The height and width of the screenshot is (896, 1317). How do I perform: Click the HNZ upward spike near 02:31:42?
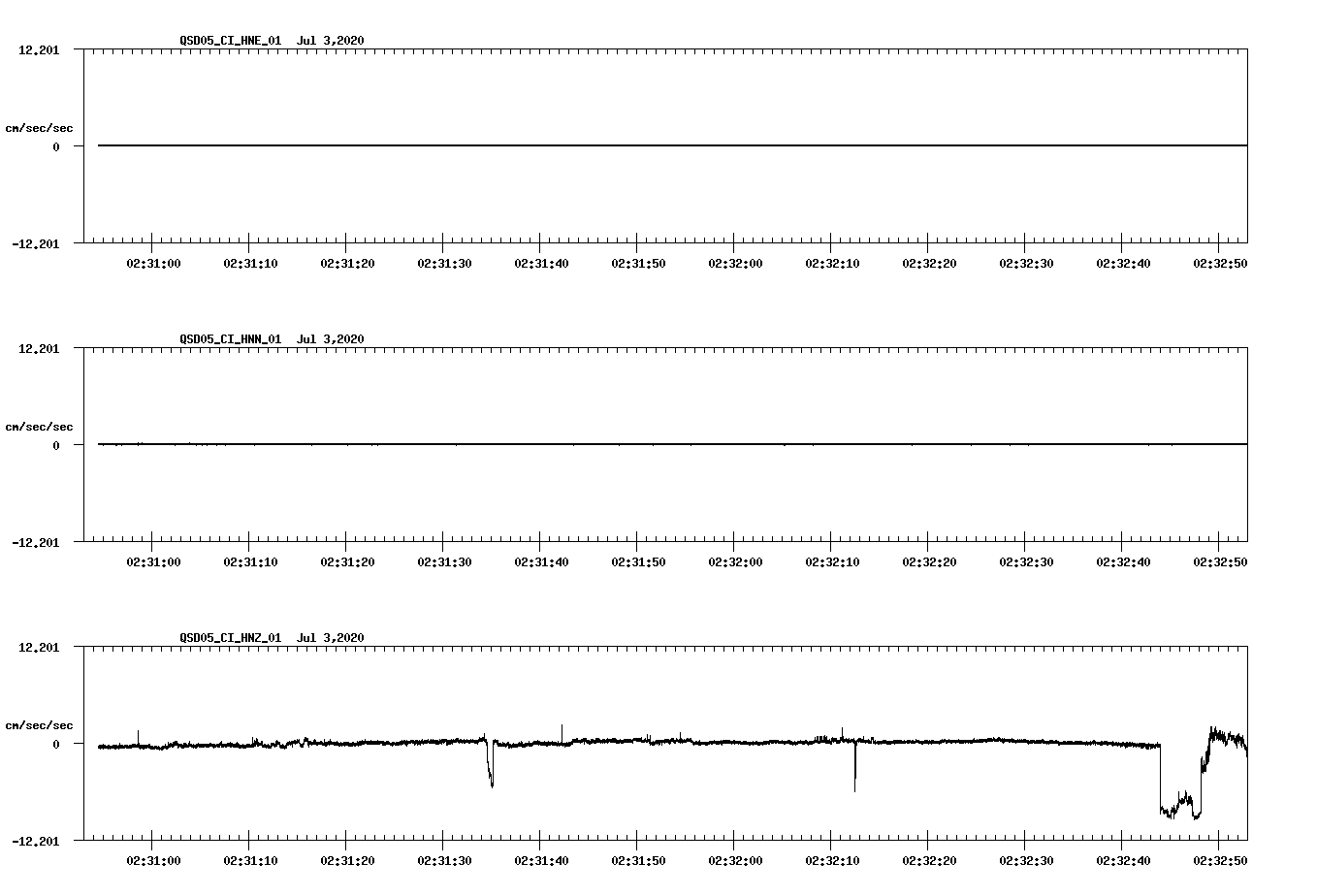pos(562,734)
